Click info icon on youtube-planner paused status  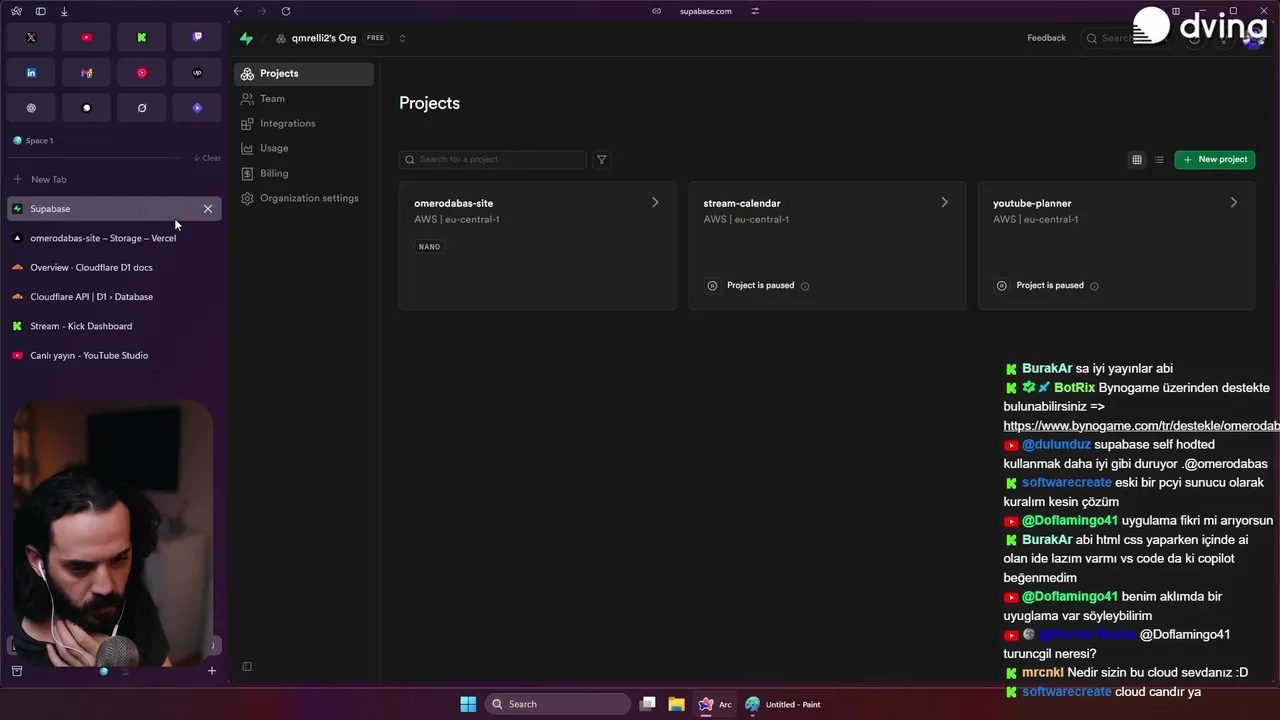point(1094,286)
